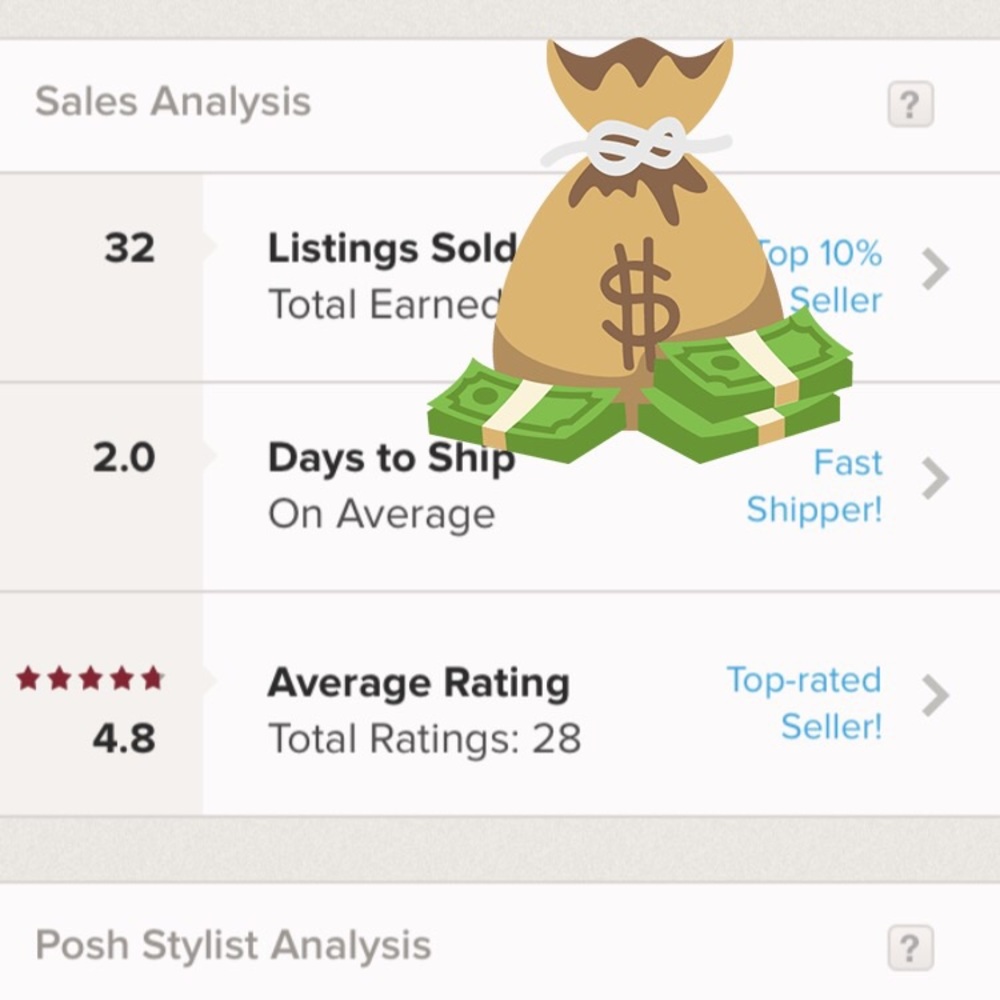Select the Listings Sold title
The width and height of the screenshot is (1000, 1000).
pos(390,249)
